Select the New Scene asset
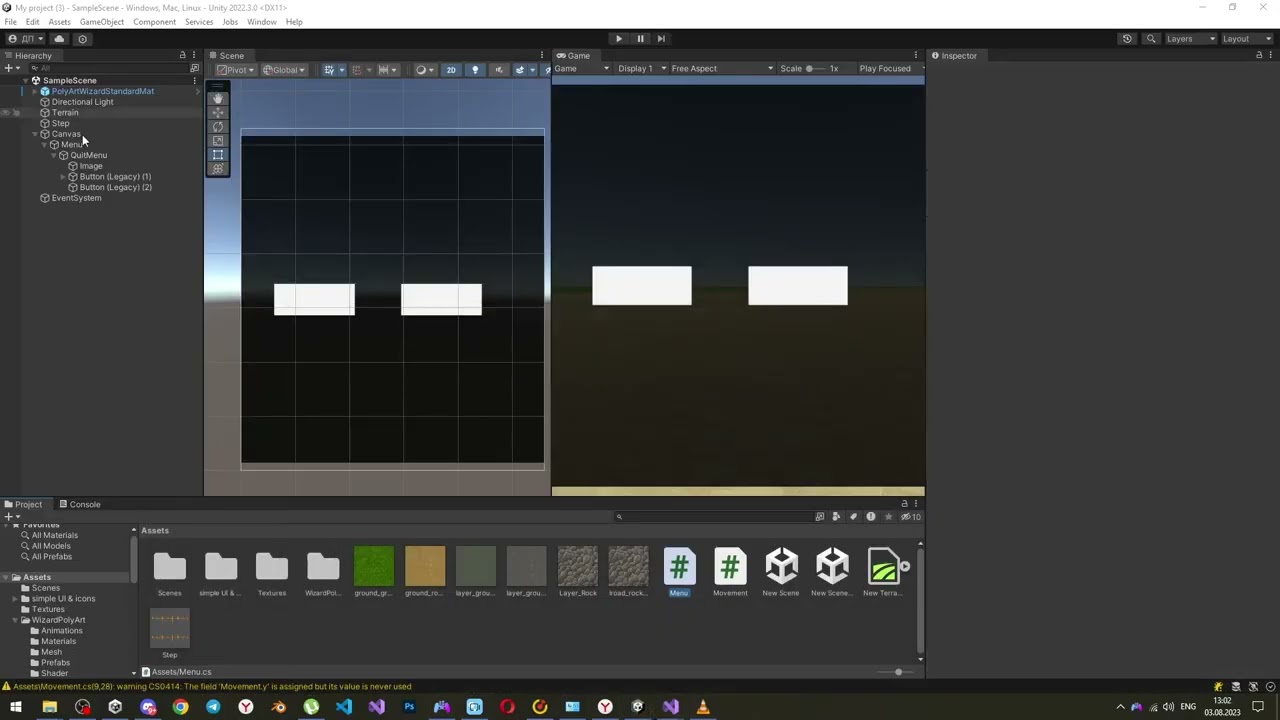This screenshot has width=1280, height=720. 781,573
